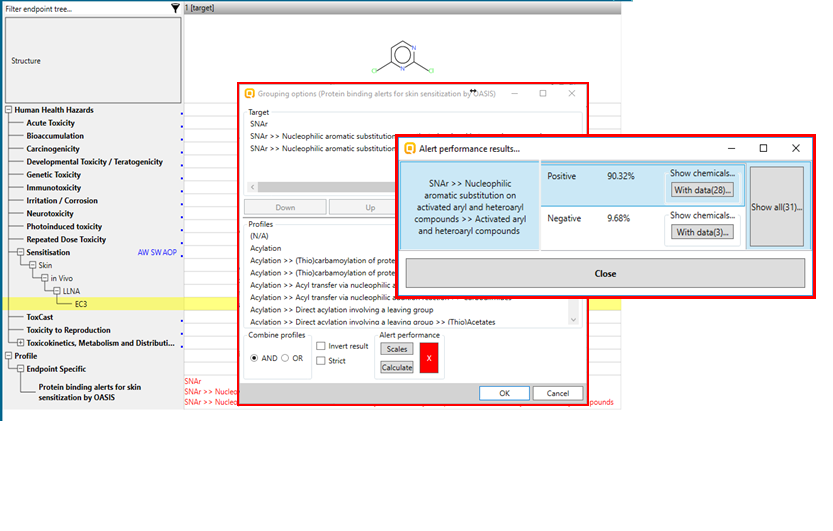Select Neurotoxicity in endpoint tree
Image resolution: width=833 pixels, height=531 pixels.
tap(50, 213)
